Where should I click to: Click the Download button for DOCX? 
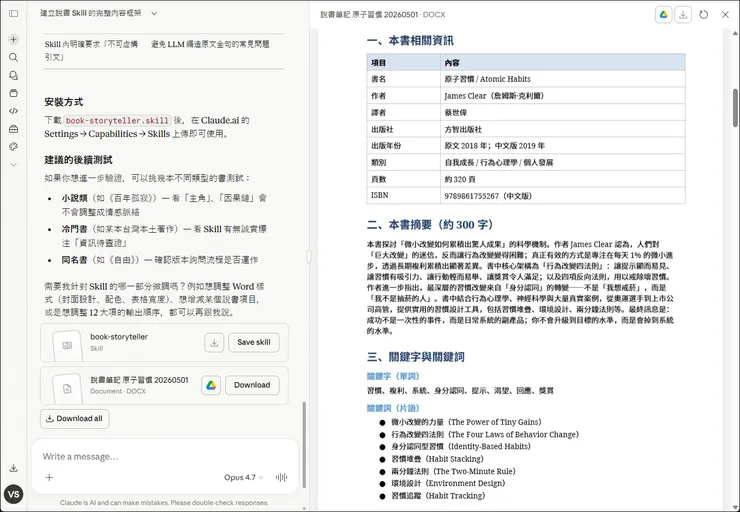[252, 385]
